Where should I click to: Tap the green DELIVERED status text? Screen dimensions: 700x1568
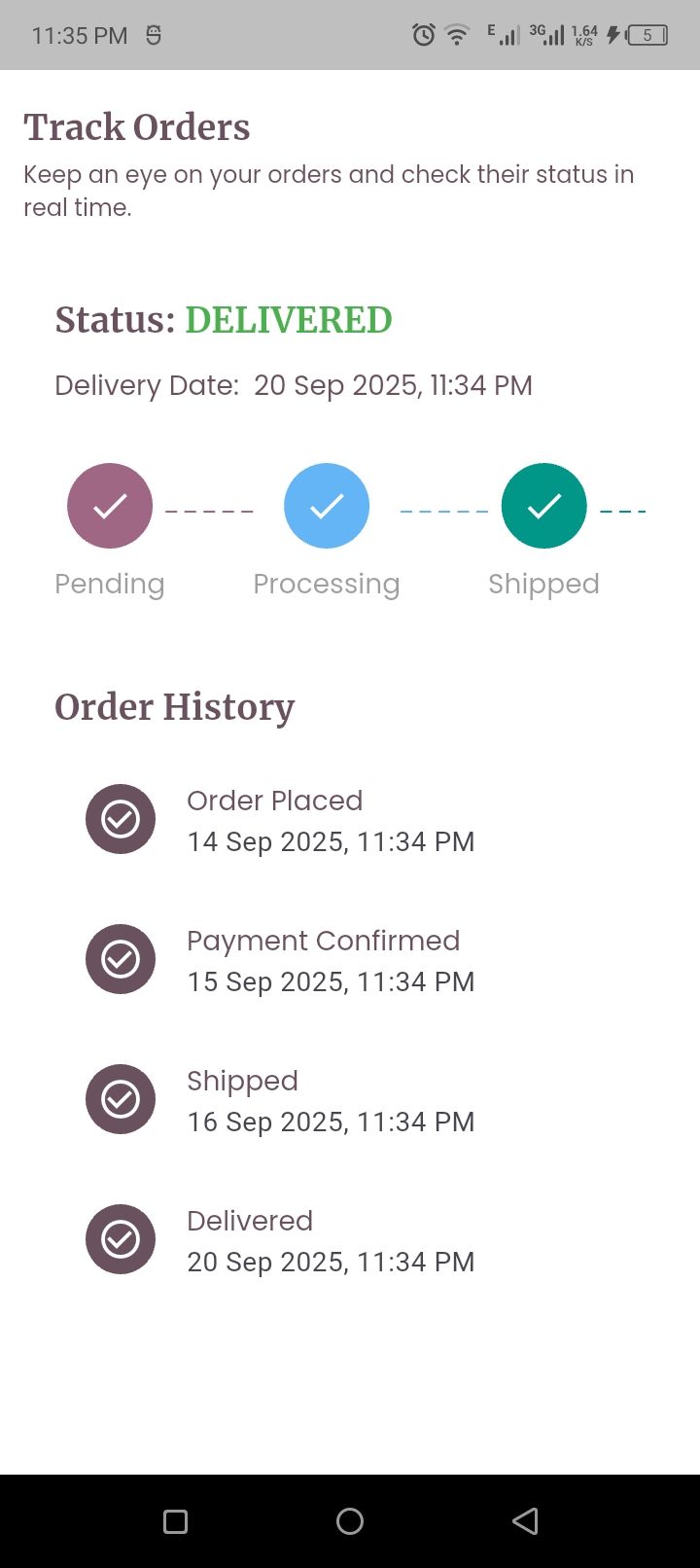pyautogui.click(x=289, y=320)
